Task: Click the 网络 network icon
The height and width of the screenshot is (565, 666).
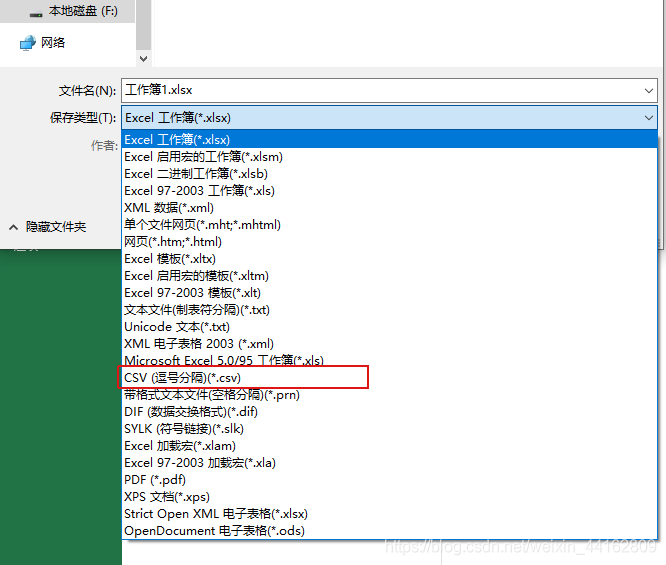Action: coord(28,43)
